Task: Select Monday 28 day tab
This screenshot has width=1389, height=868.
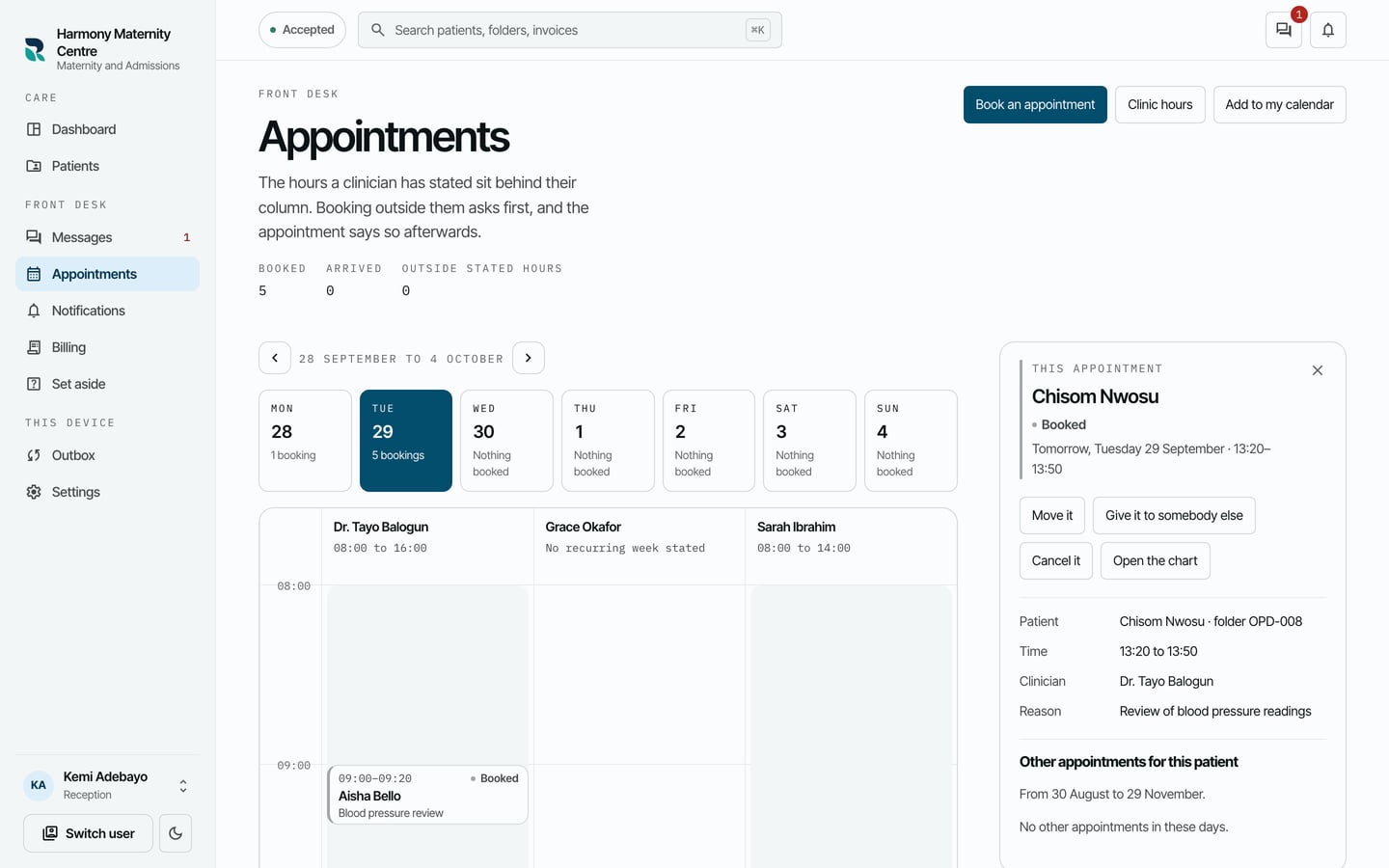Action: coord(305,441)
